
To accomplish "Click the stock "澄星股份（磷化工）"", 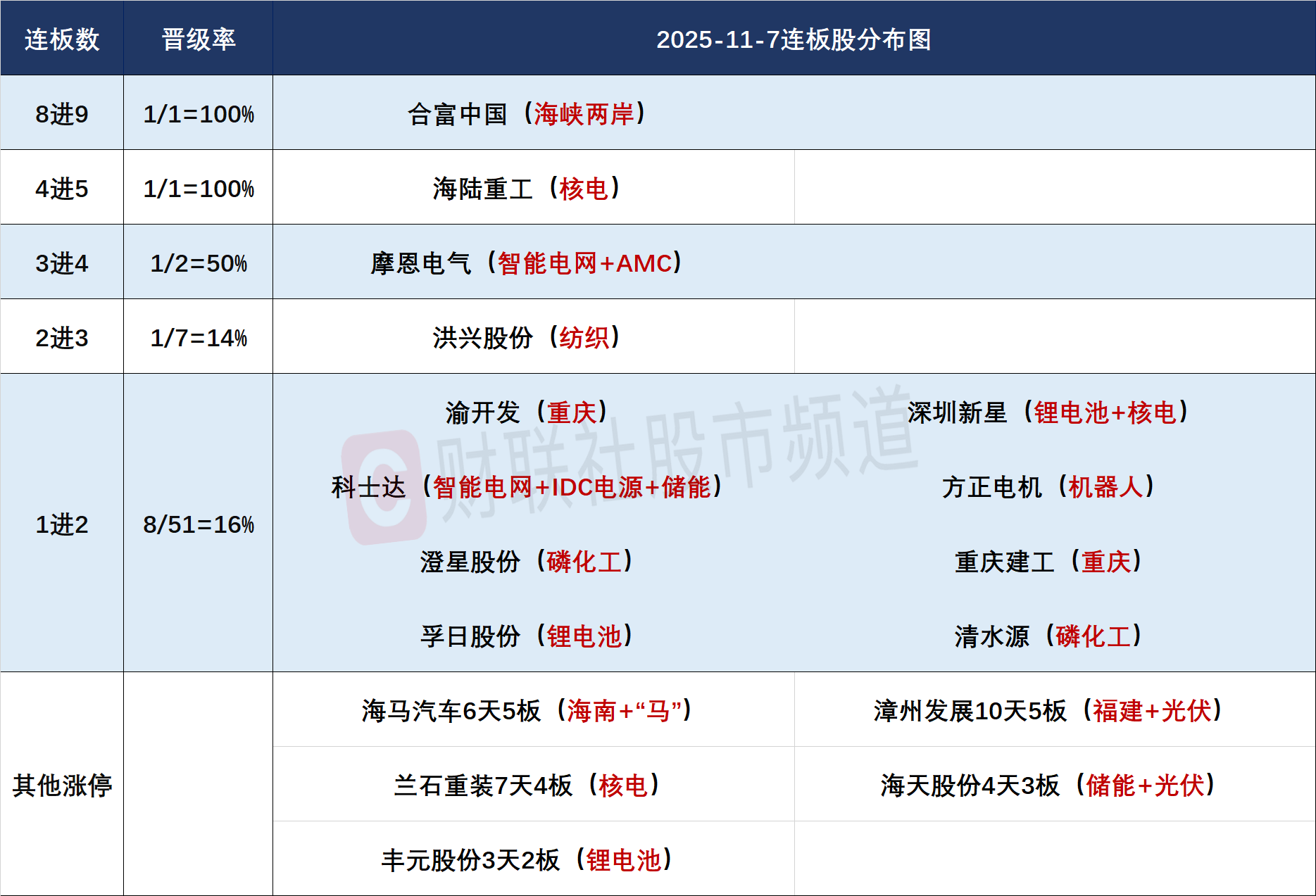I will tap(527, 561).
